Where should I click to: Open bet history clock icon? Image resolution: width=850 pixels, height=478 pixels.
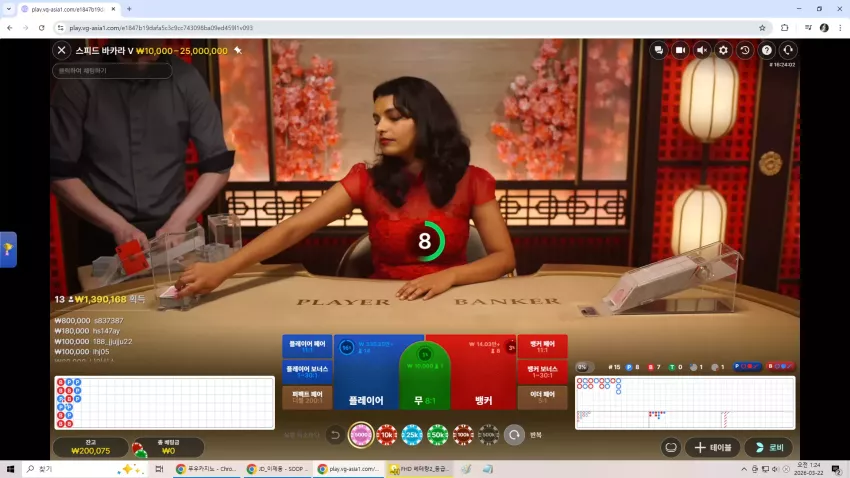coord(745,50)
